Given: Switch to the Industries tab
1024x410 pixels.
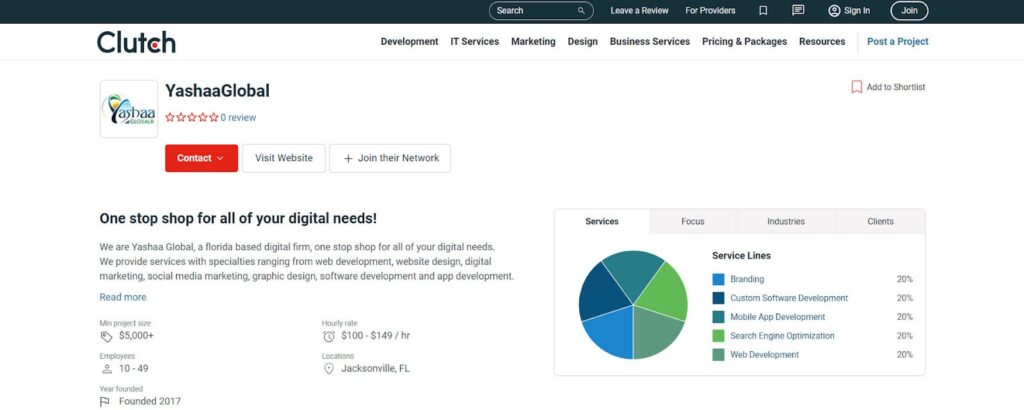Looking at the screenshot, I should pyautogui.click(x=786, y=221).
